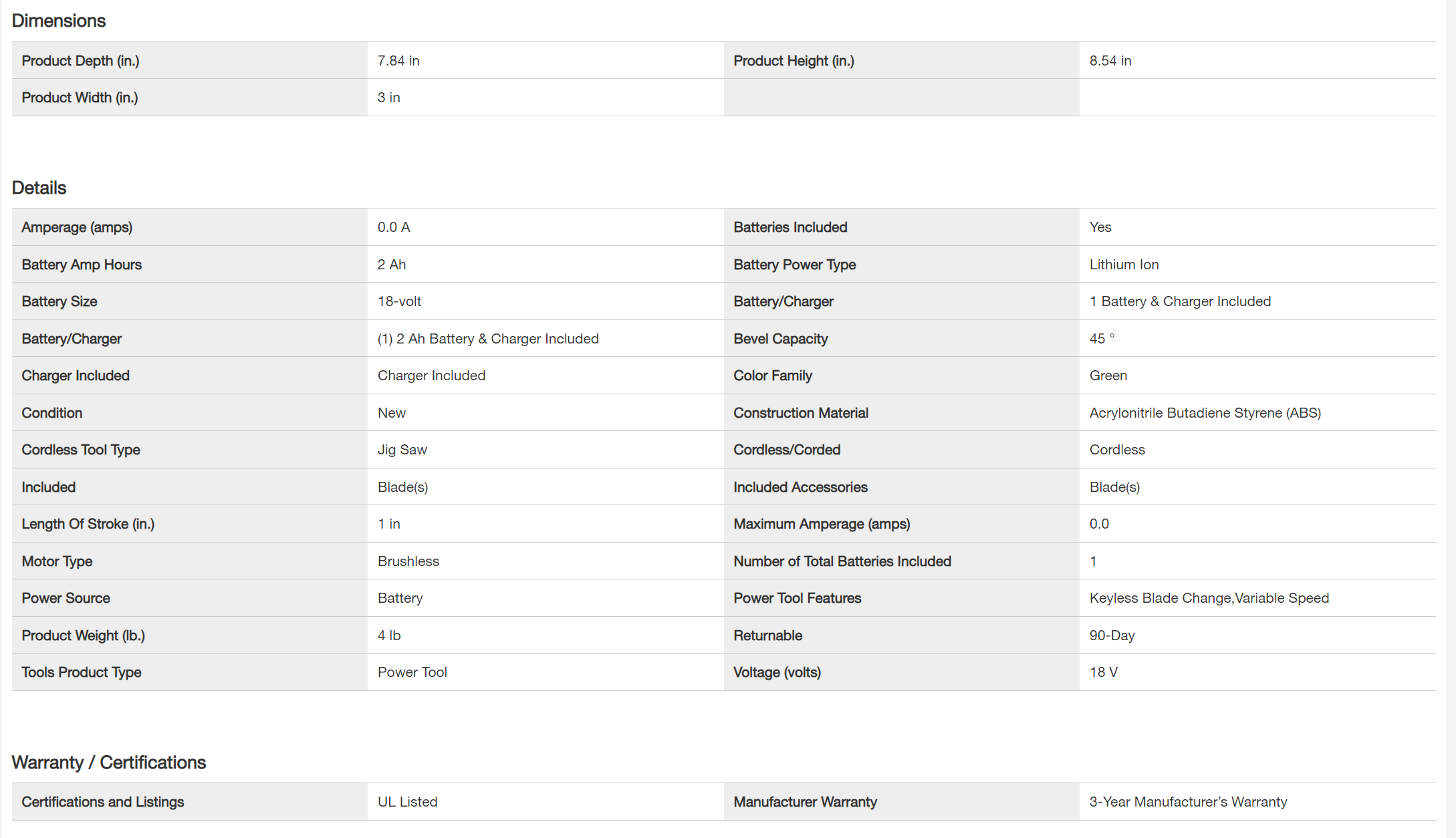Select the Bevel Capacity label

tap(780, 339)
